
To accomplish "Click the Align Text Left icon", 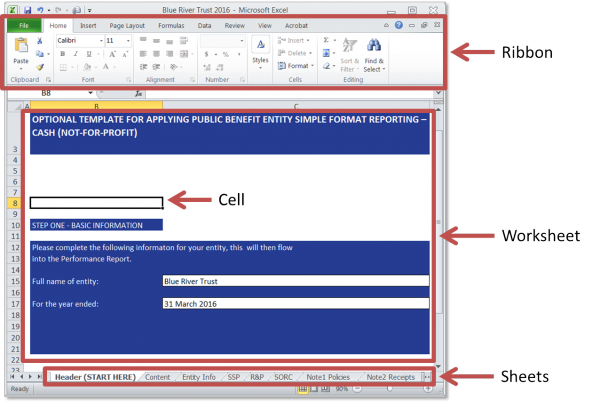I will 143,54.
